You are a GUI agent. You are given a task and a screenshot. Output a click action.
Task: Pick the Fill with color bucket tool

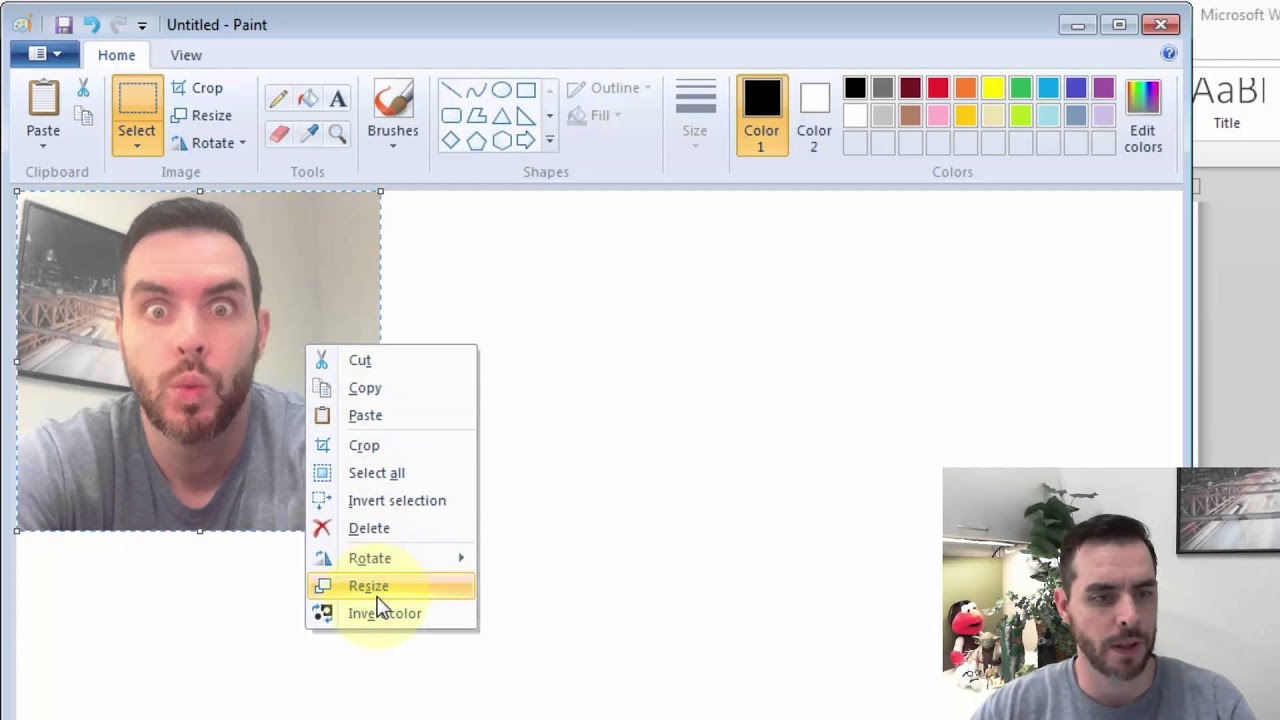point(308,98)
